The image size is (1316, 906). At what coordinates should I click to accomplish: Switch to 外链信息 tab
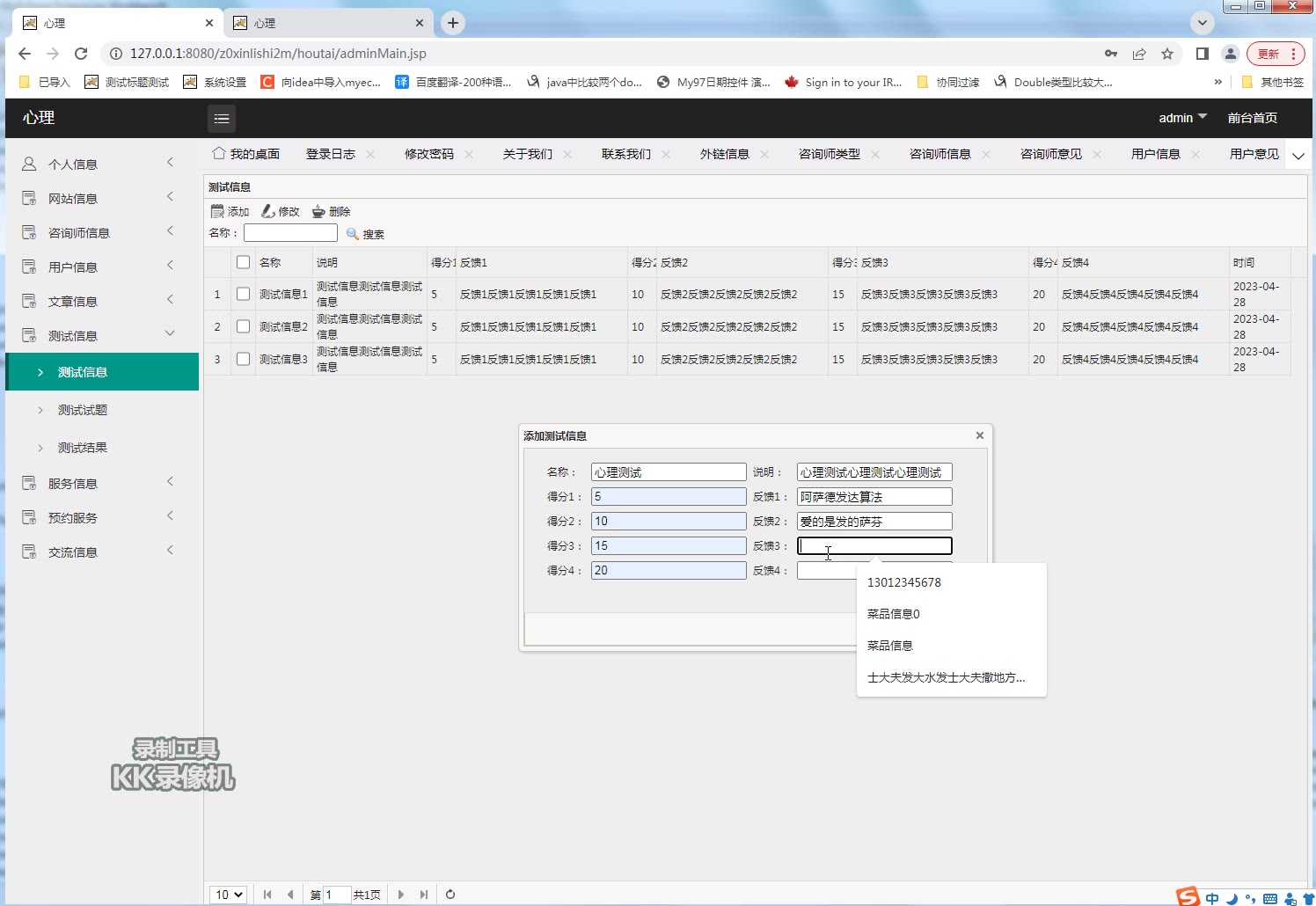tap(725, 154)
